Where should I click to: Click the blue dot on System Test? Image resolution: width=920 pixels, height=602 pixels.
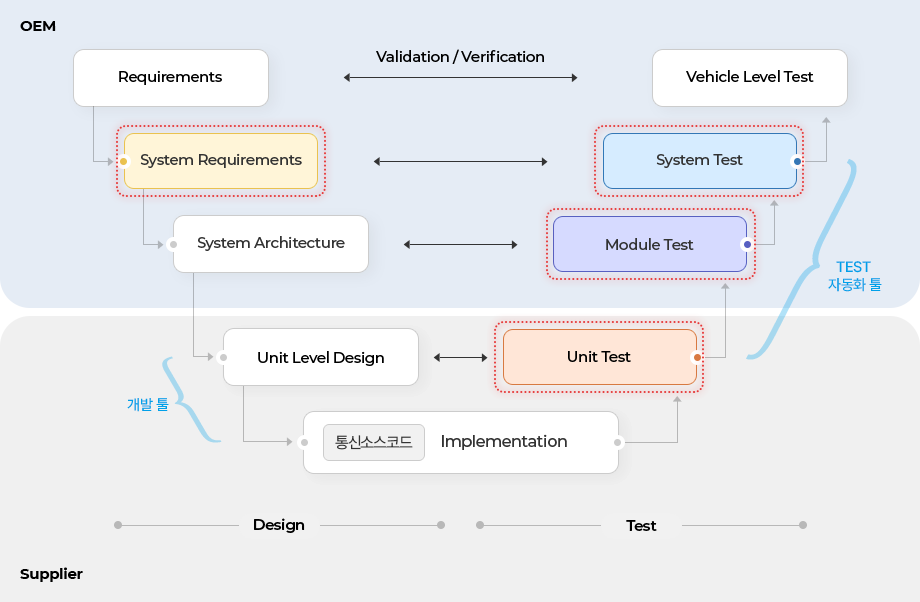pos(797,161)
